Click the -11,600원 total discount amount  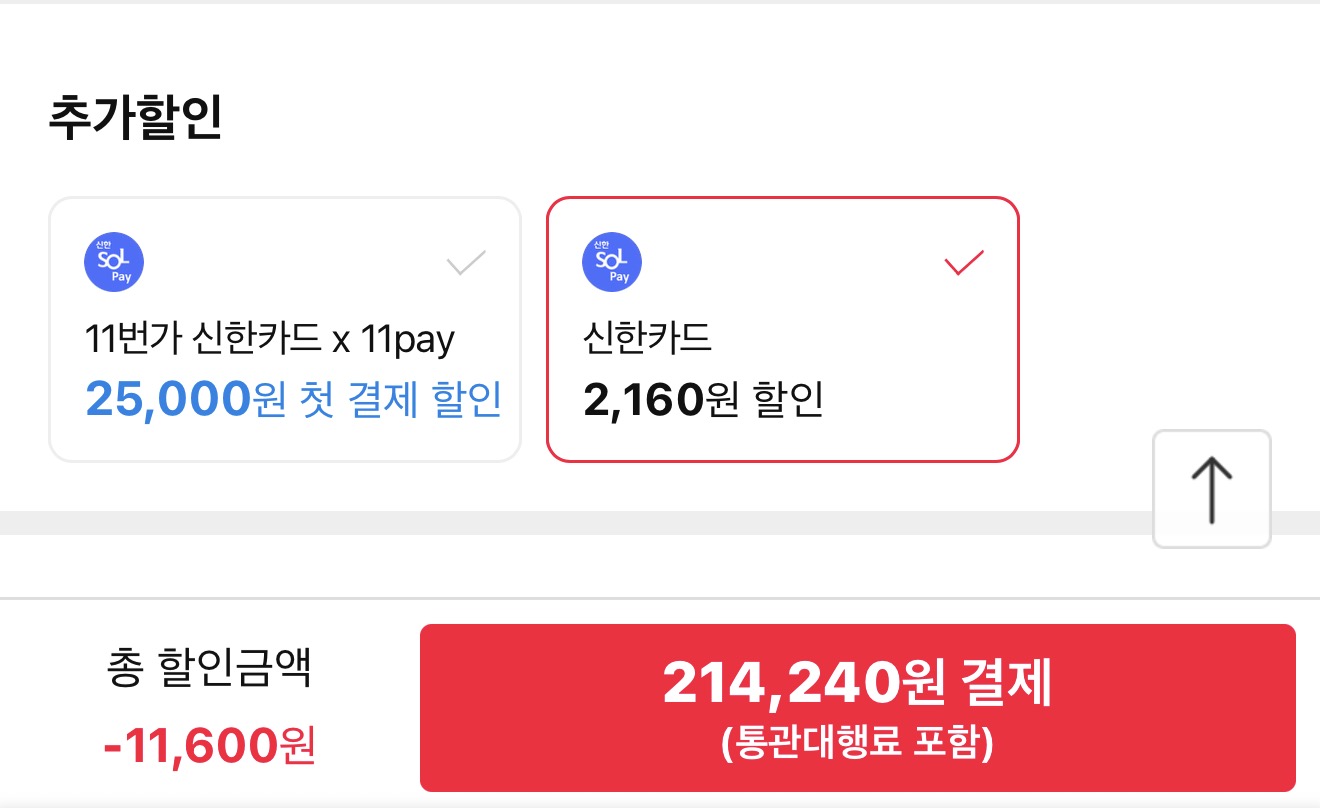[209, 744]
